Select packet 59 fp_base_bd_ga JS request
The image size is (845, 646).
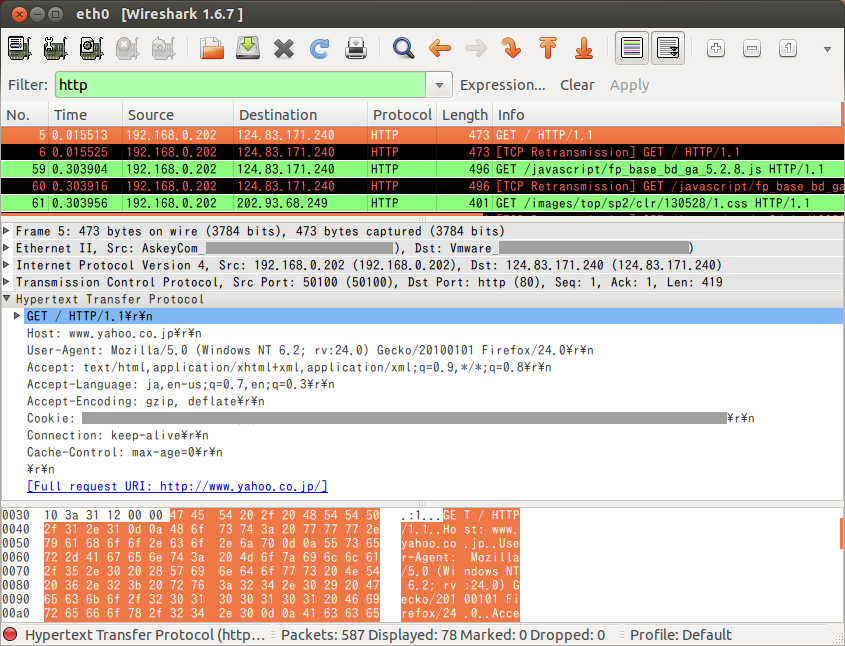[422, 169]
